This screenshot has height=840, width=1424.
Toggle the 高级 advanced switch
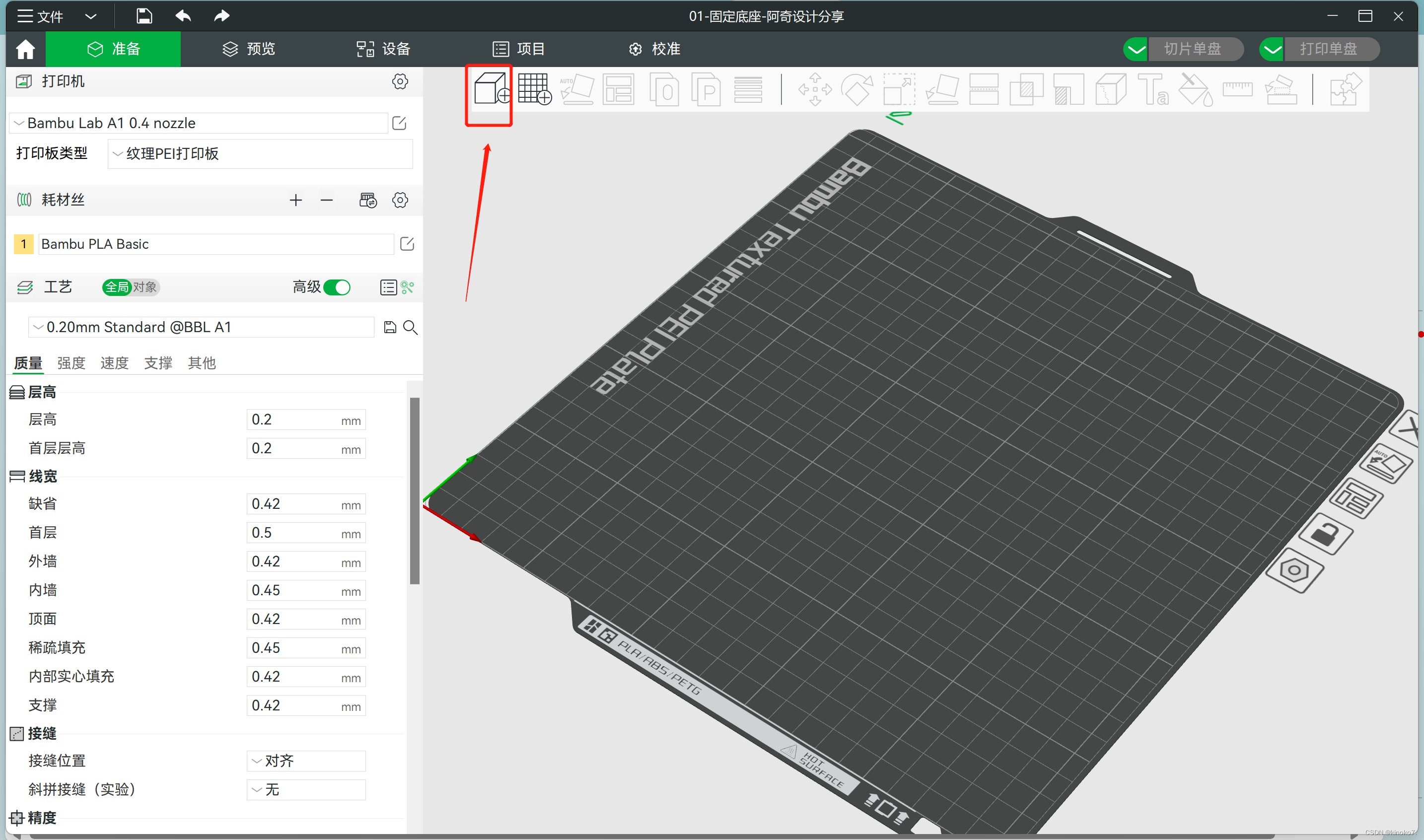(x=337, y=287)
